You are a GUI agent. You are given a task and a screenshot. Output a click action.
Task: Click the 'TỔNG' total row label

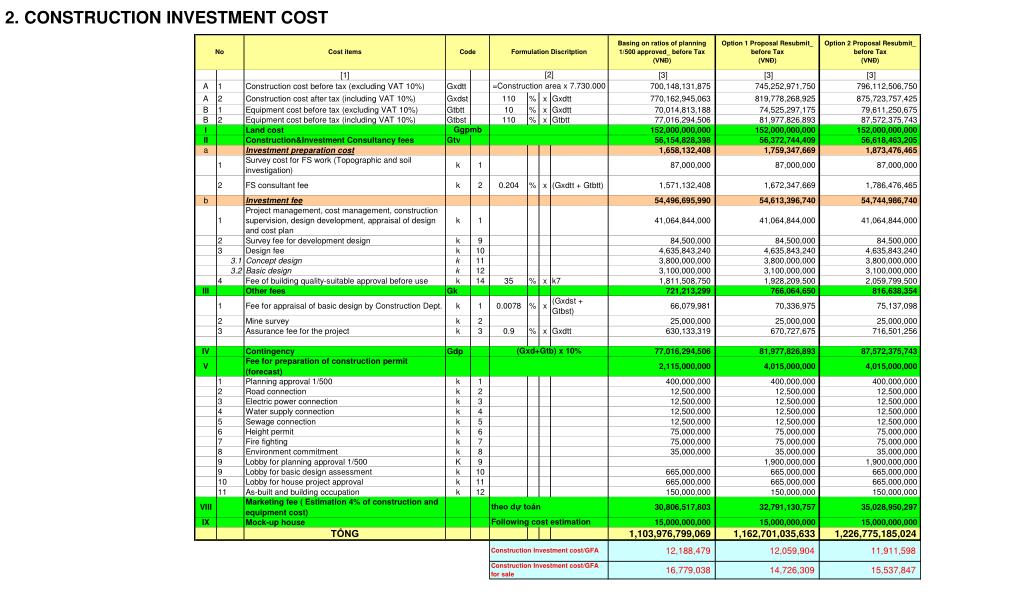coord(344,534)
